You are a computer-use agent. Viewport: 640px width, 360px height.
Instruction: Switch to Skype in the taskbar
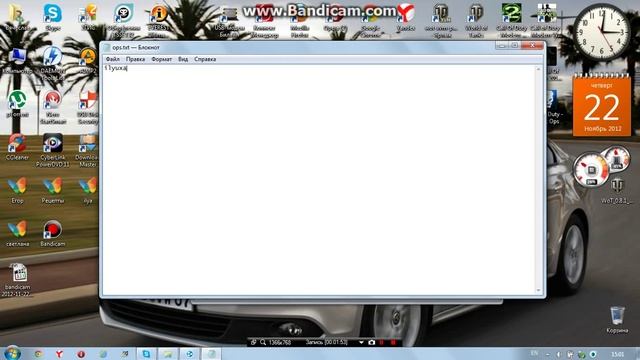pos(146,353)
